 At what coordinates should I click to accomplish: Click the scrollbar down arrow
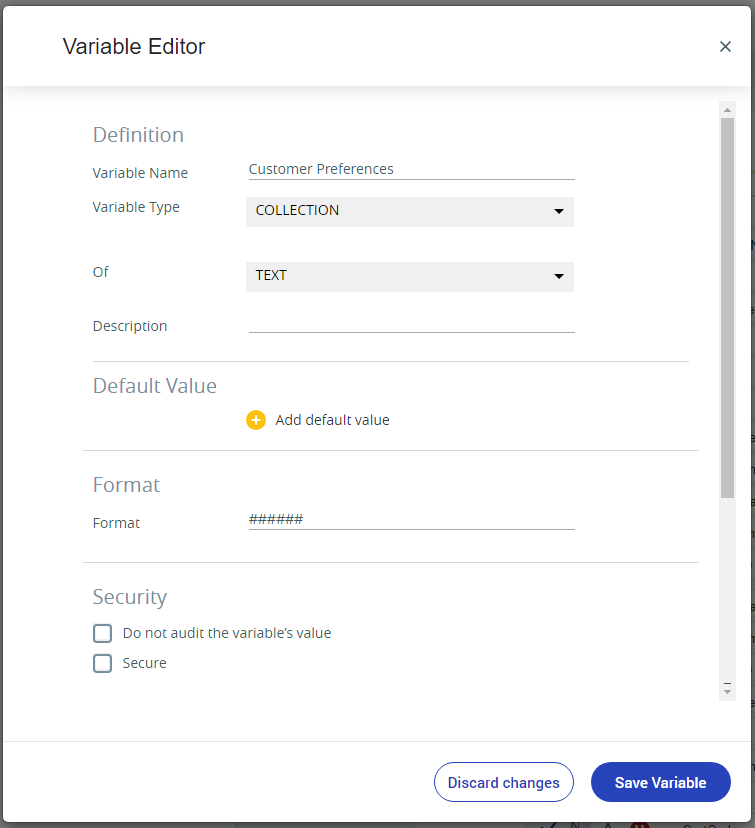click(x=727, y=689)
